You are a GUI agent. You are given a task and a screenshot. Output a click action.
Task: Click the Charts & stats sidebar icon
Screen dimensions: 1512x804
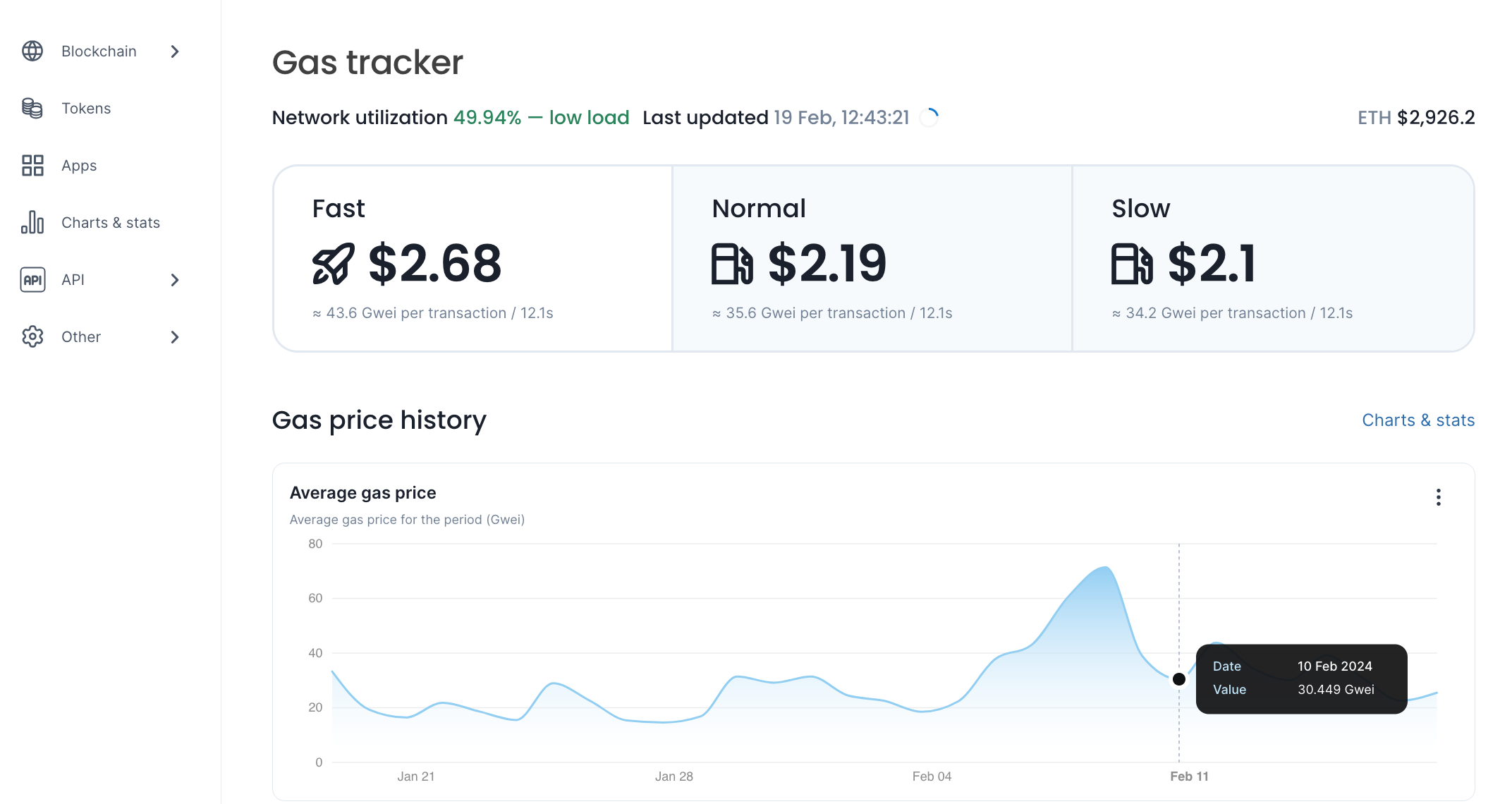[33, 221]
